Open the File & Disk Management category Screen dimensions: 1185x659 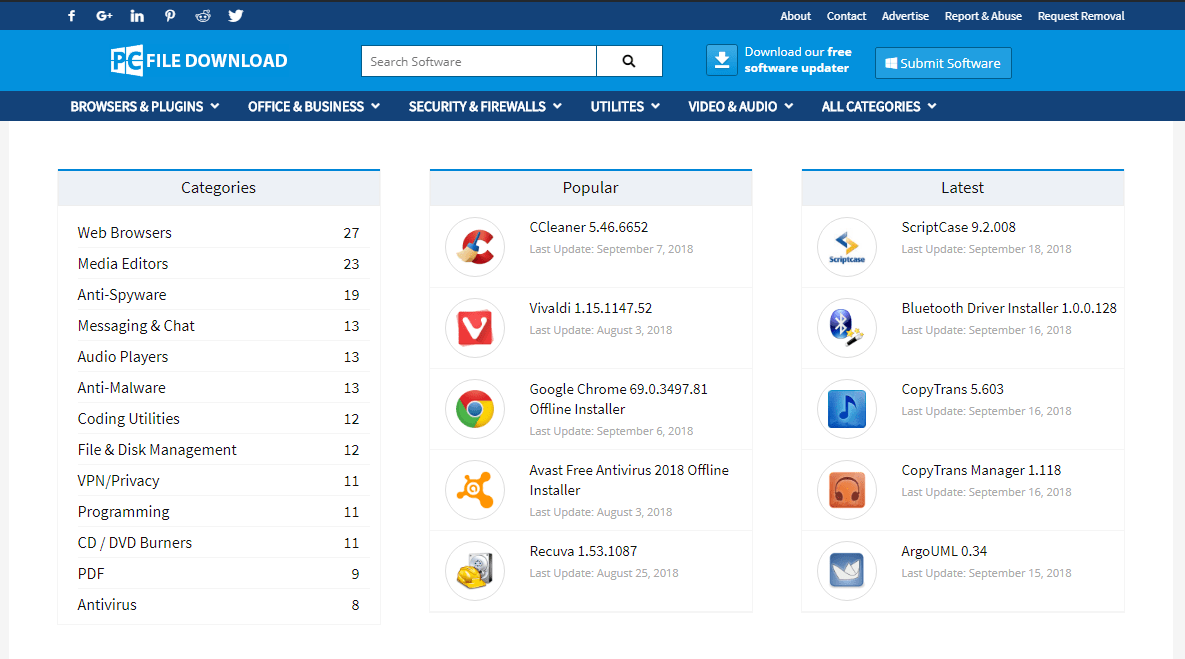point(157,450)
